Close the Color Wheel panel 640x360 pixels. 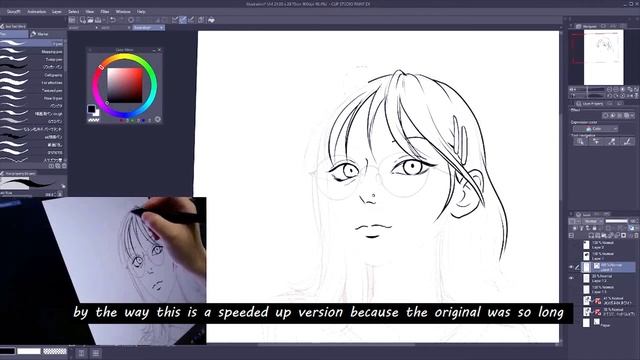(160, 50)
